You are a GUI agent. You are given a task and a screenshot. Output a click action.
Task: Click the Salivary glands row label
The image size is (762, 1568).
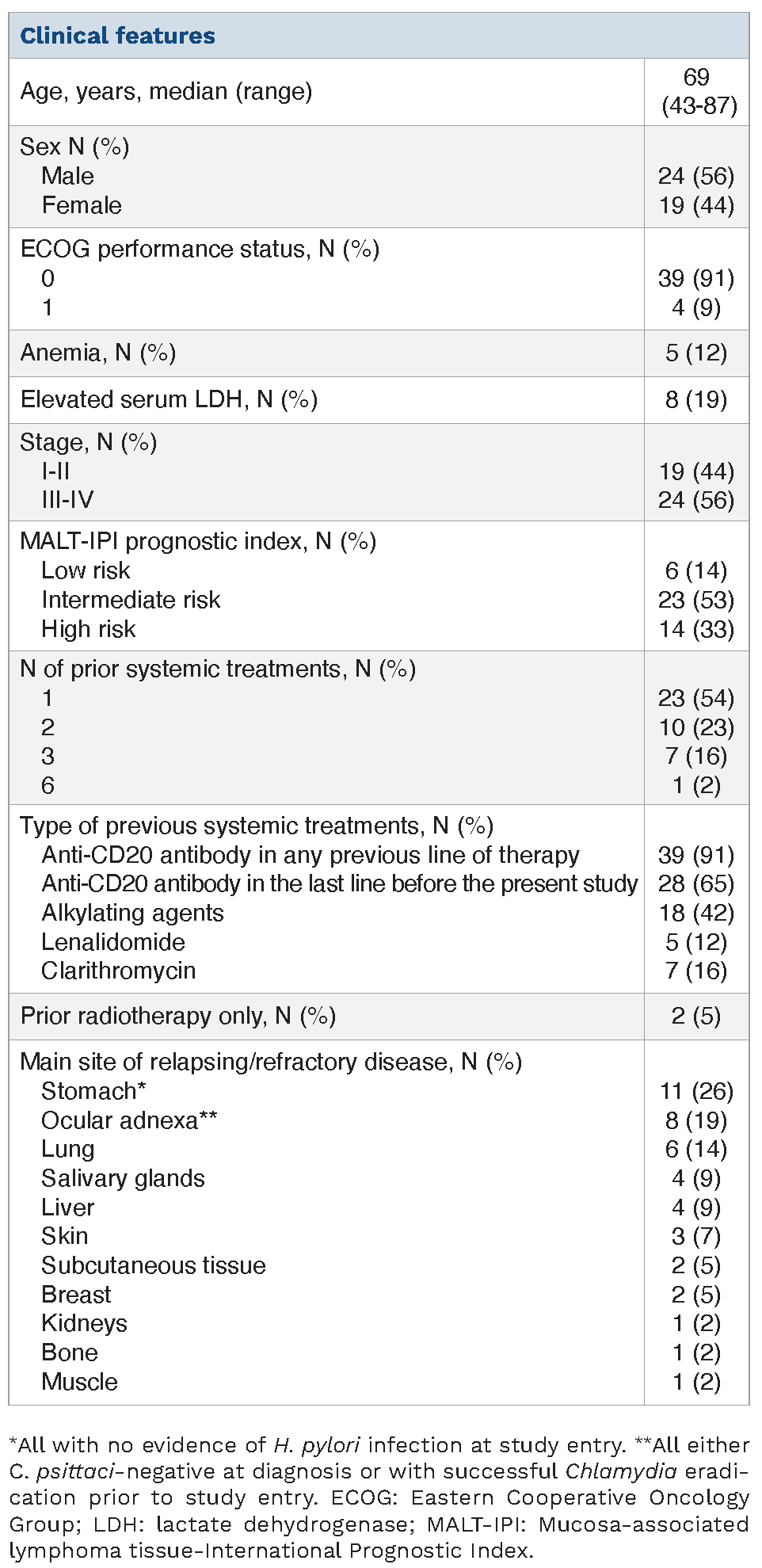123,1178
